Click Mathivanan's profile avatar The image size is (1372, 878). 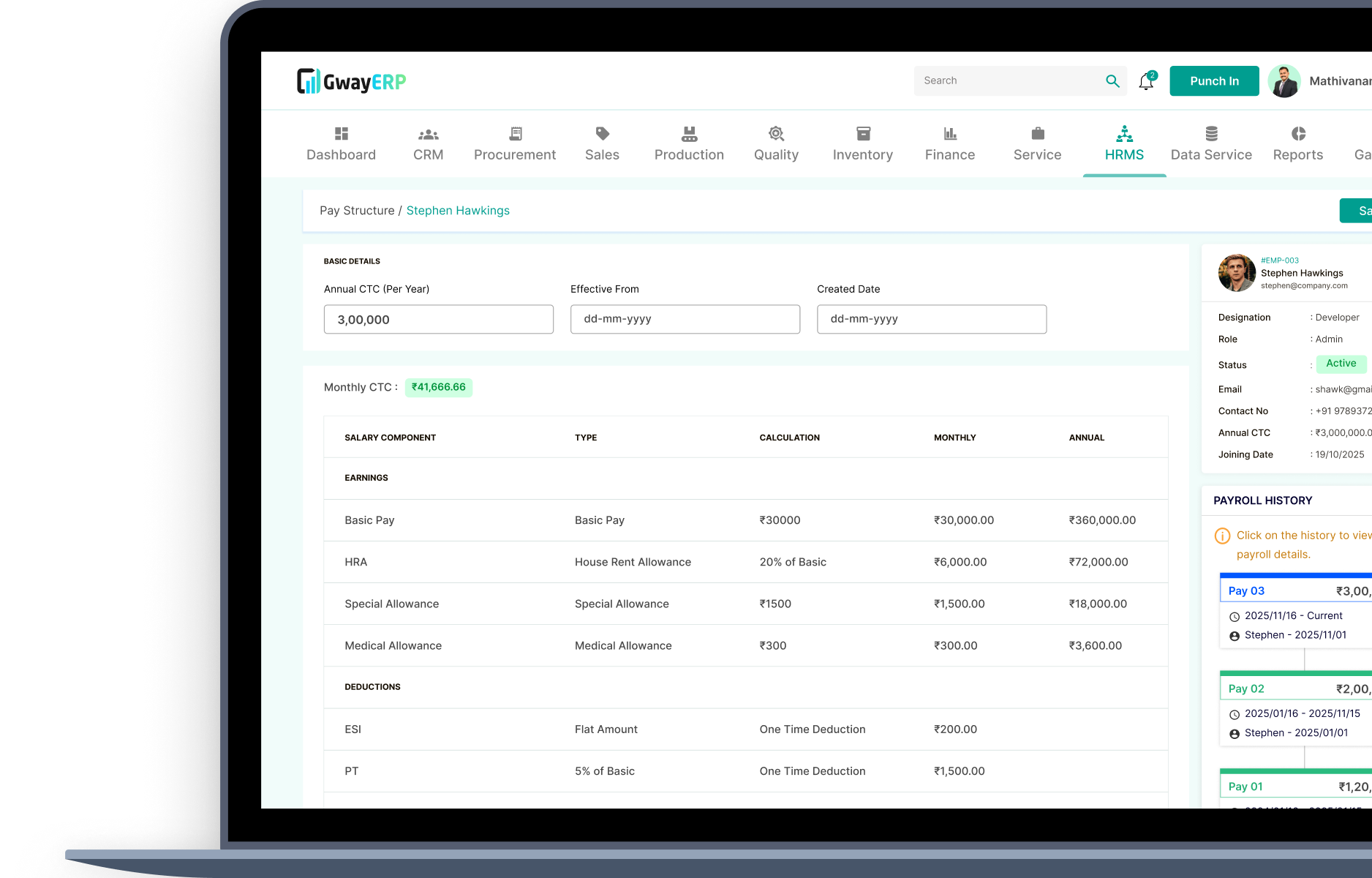[x=1284, y=80]
